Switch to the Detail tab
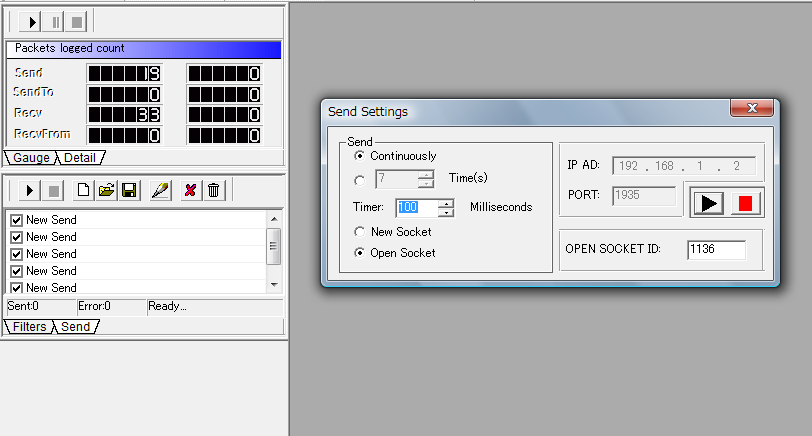The image size is (812, 436). pyautogui.click(x=84, y=158)
